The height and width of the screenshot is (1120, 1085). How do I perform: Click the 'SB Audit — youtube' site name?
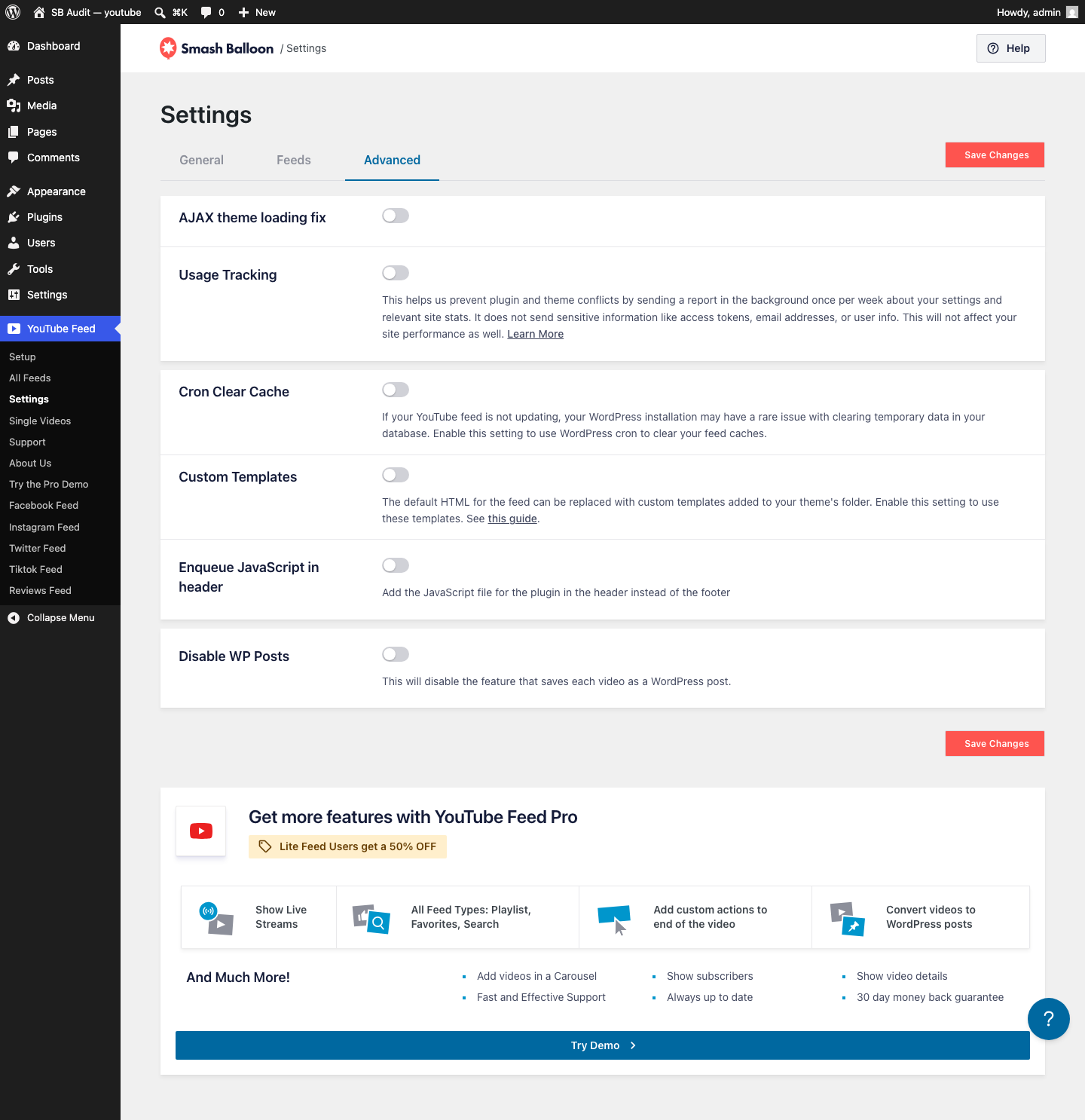point(96,12)
